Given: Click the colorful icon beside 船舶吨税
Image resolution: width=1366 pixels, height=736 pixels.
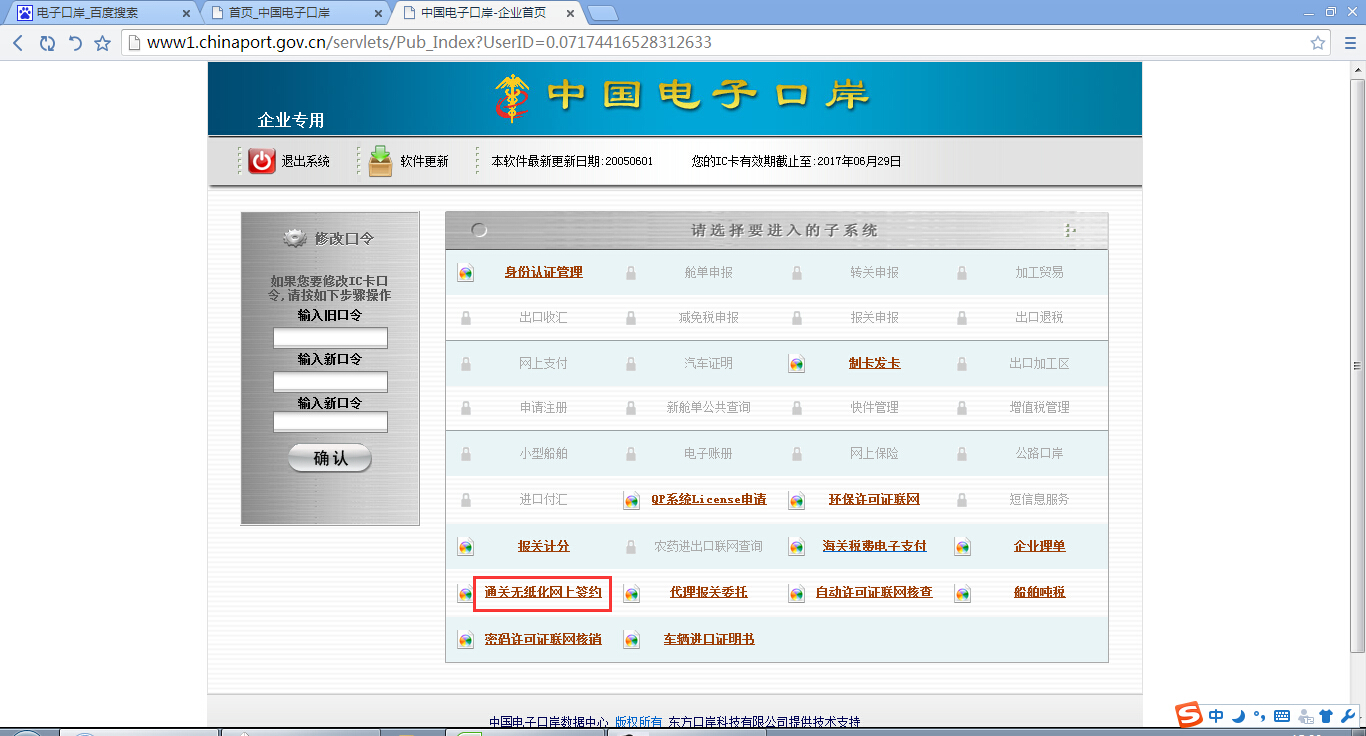Looking at the screenshot, I should (x=962, y=593).
